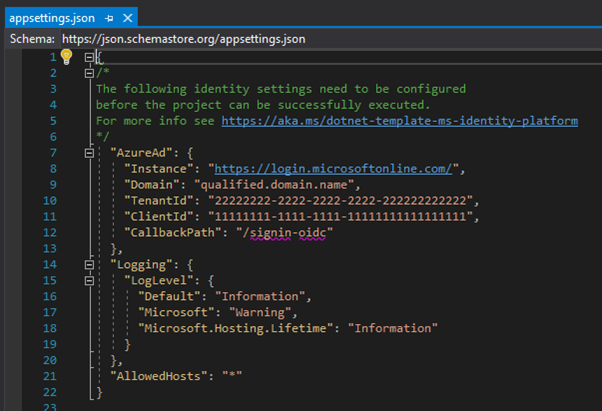Collapse the root JSON object on line 1

coord(89,57)
